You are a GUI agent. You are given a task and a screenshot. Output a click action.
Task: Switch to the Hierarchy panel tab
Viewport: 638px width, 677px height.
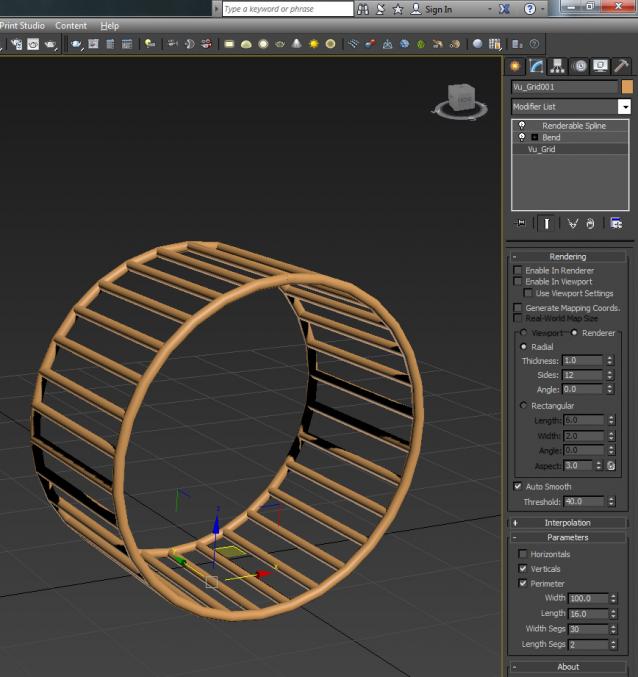tap(558, 66)
